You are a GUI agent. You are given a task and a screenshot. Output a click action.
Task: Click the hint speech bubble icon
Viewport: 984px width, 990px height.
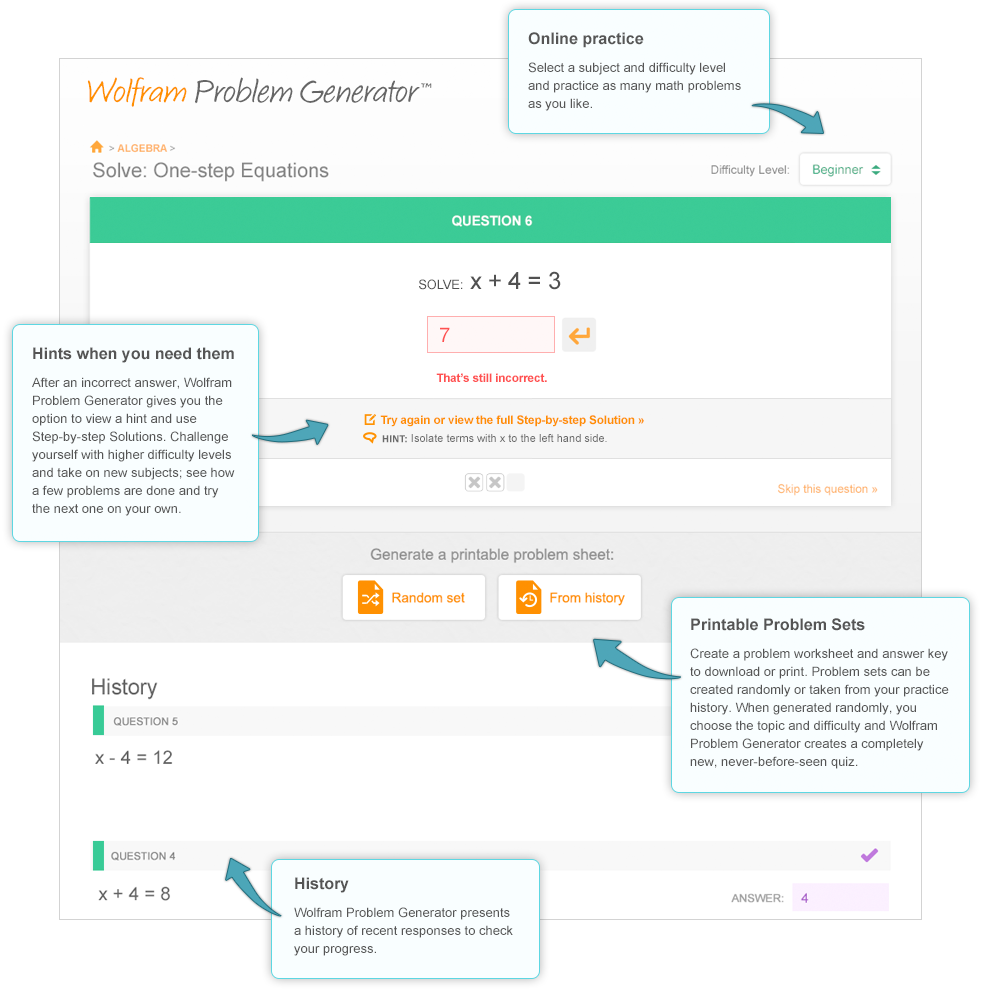pos(370,438)
